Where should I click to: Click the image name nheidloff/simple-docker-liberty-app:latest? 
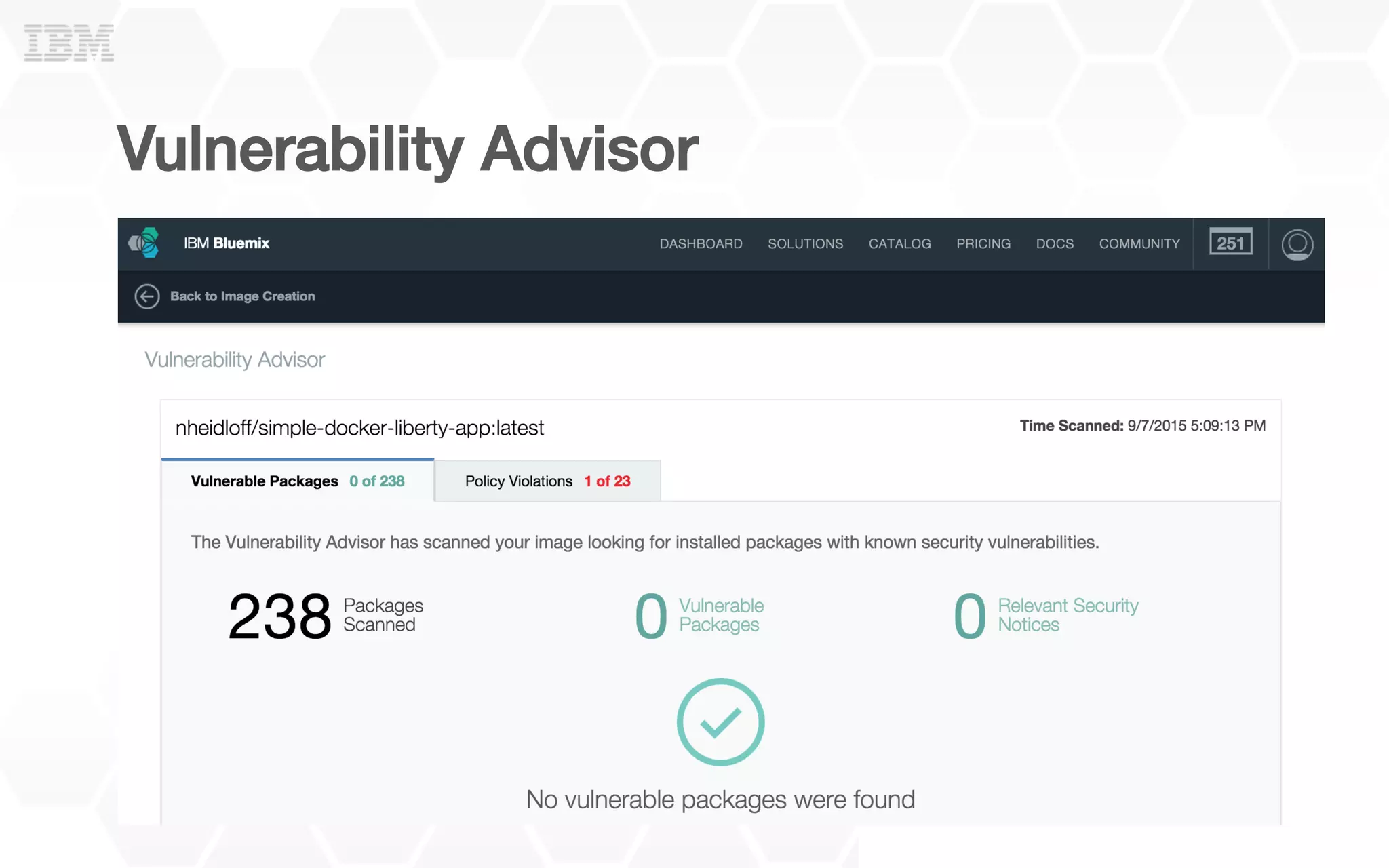359,428
